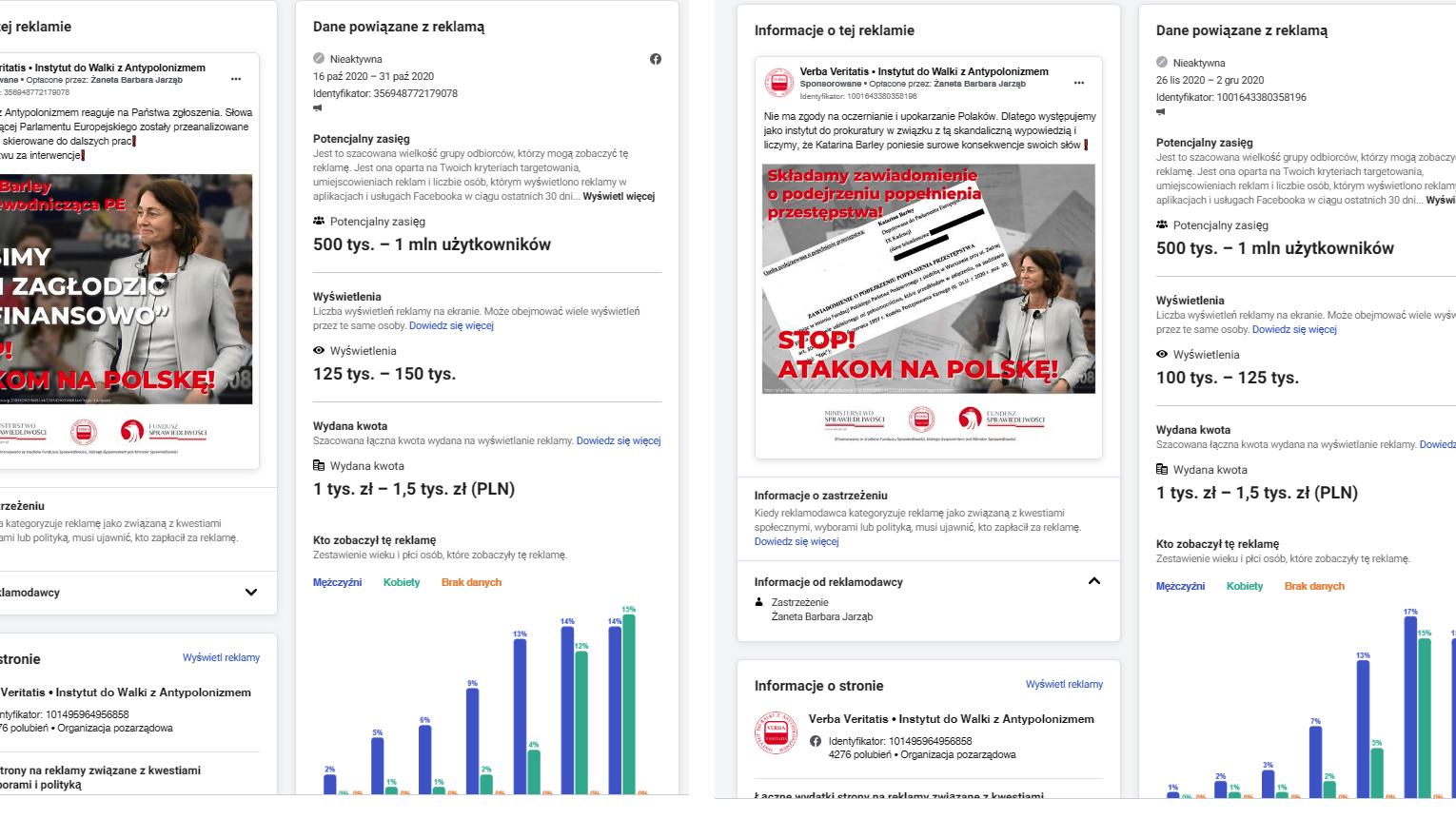Collapse Informacje od reklamodawcy section in right screenshot
This screenshot has width=1456, height=819.
point(1093,581)
